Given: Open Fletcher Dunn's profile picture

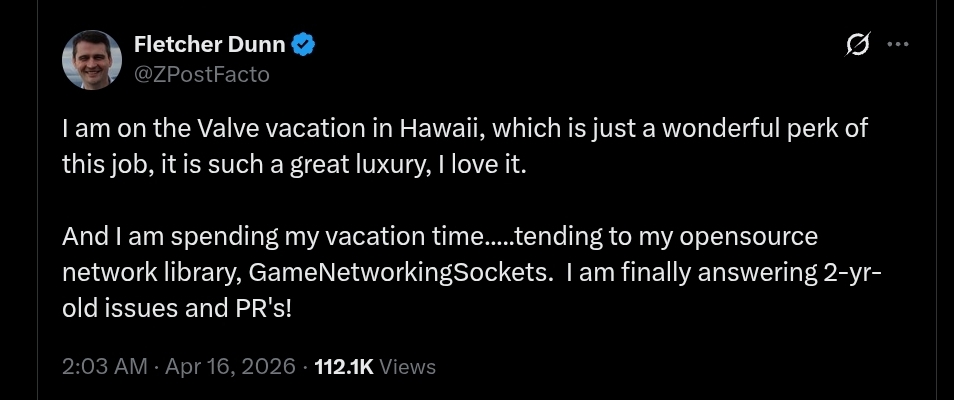Looking at the screenshot, I should tap(92, 59).
